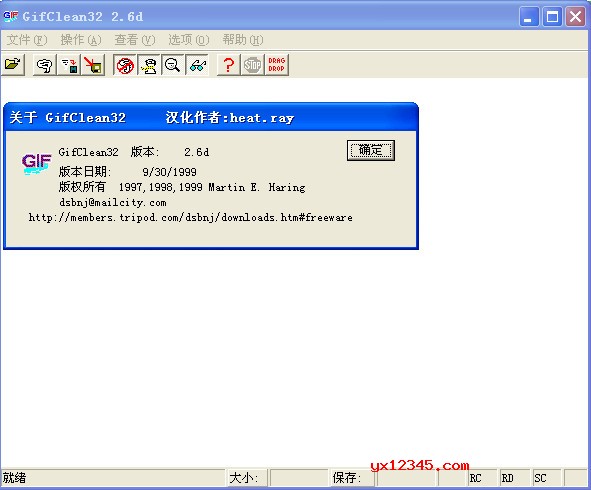Open the 选项(O) menu
This screenshot has height=490, width=591.
(188, 40)
